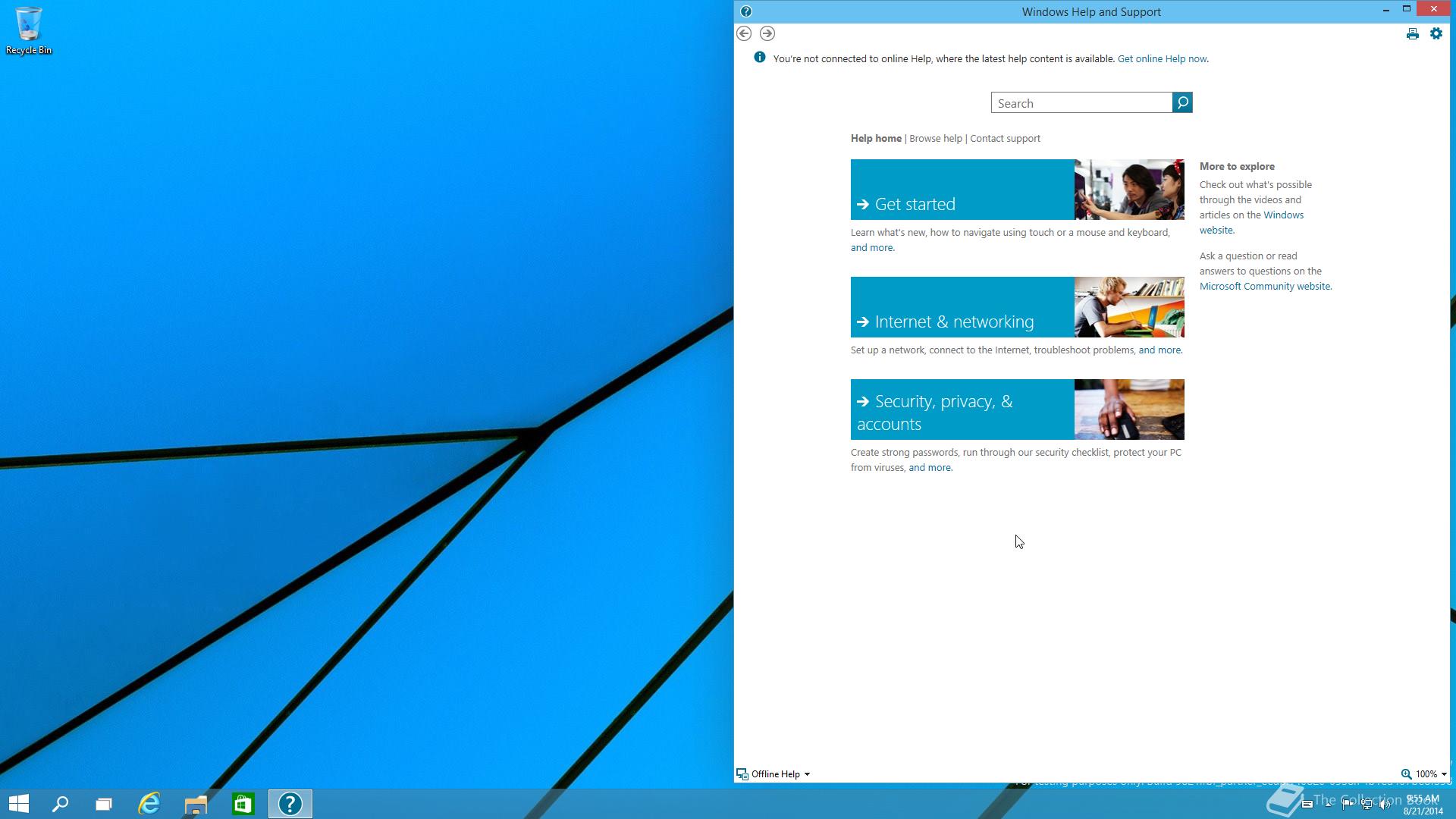Click the Security tile mouse photo
Viewport: 1456px width, 819px height.
pos(1129,409)
